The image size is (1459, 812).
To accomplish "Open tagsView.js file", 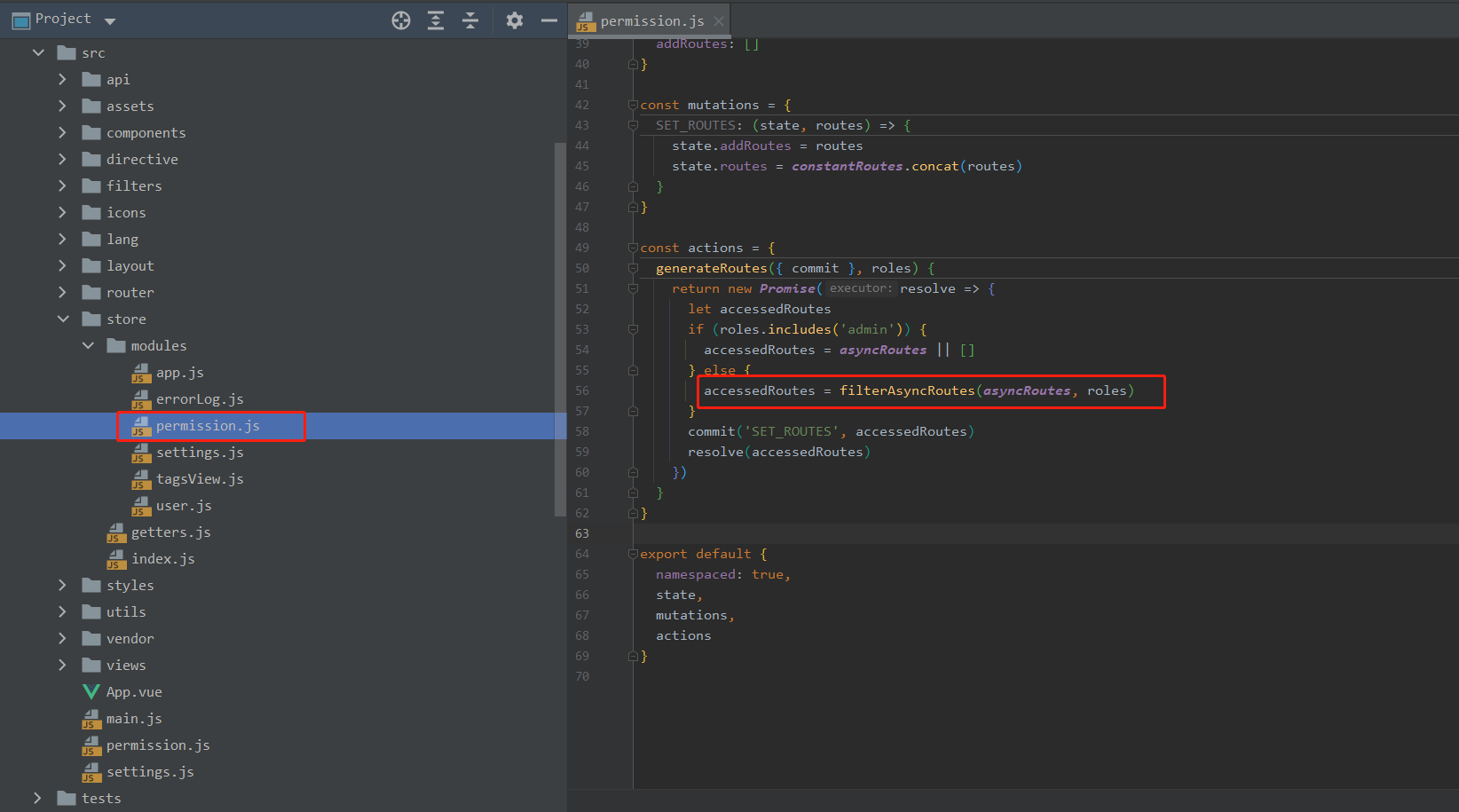I will [x=200, y=479].
